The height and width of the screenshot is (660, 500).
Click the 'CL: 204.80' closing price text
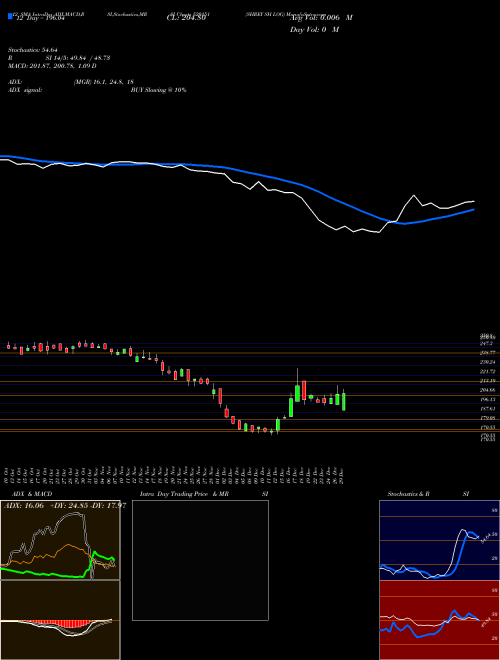pyautogui.click(x=186, y=18)
